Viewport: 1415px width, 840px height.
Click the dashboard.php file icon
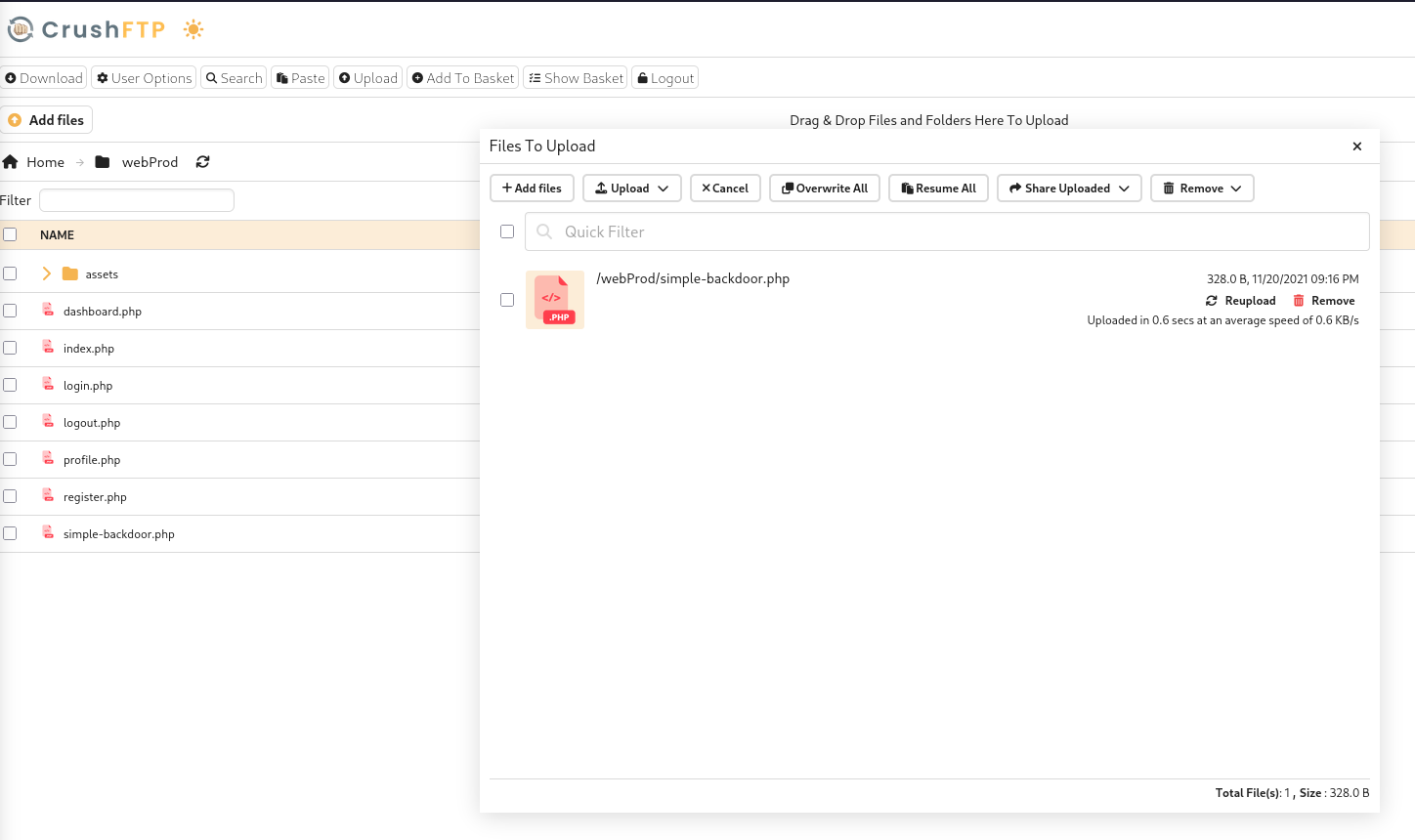pyautogui.click(x=48, y=311)
